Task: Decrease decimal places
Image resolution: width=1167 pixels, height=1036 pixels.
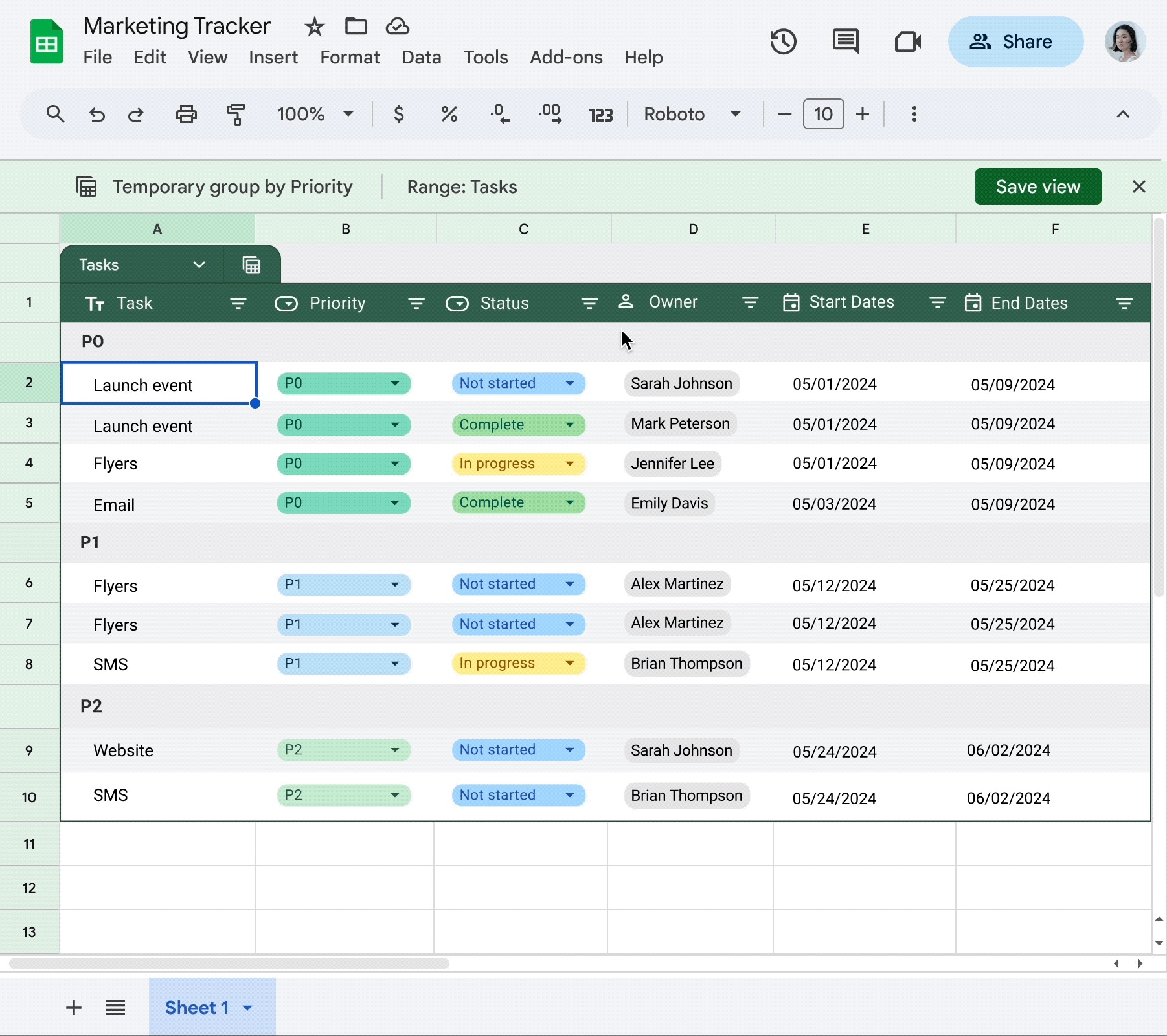Action: [499, 114]
